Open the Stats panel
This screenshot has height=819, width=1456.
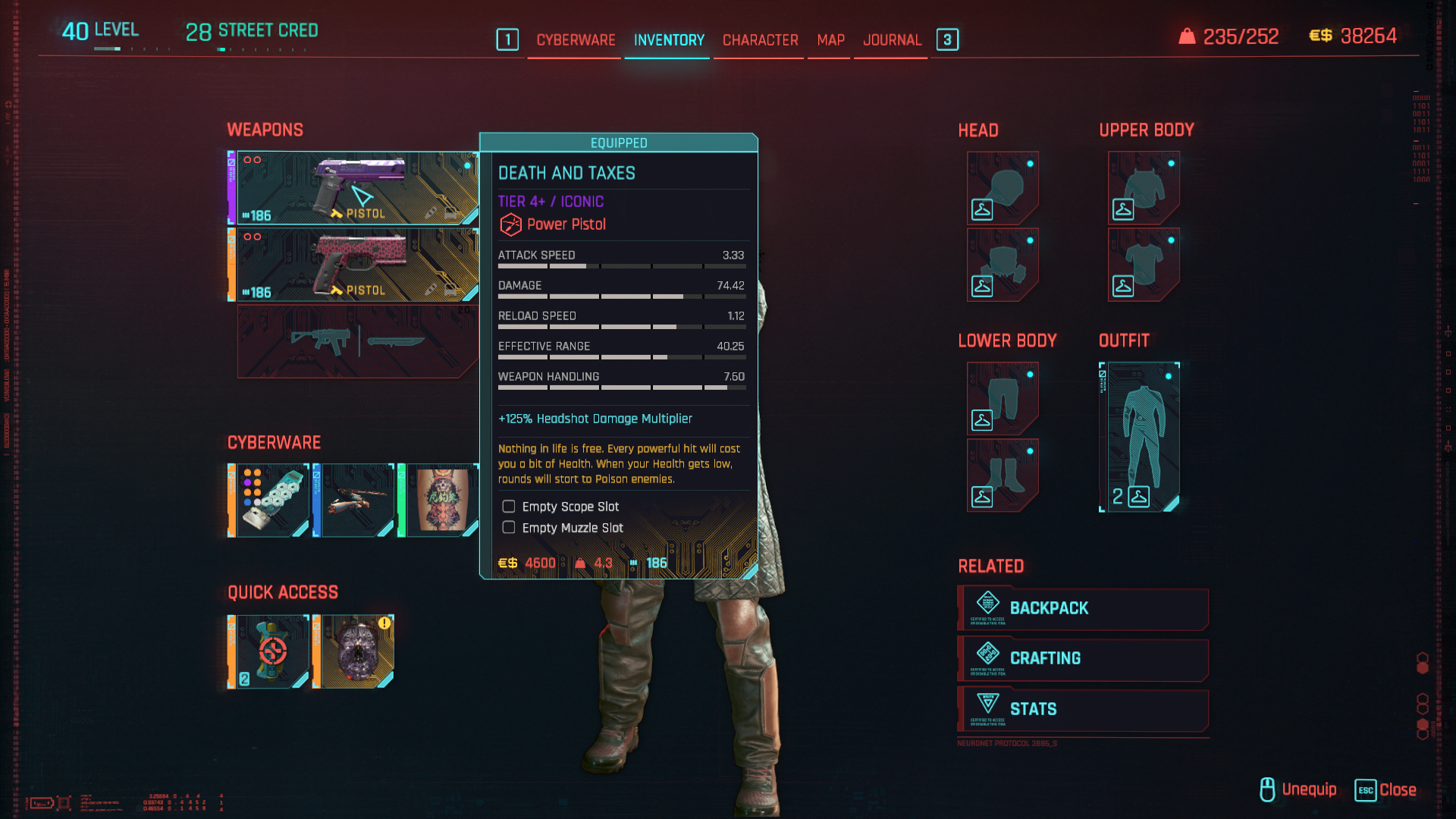click(1083, 710)
